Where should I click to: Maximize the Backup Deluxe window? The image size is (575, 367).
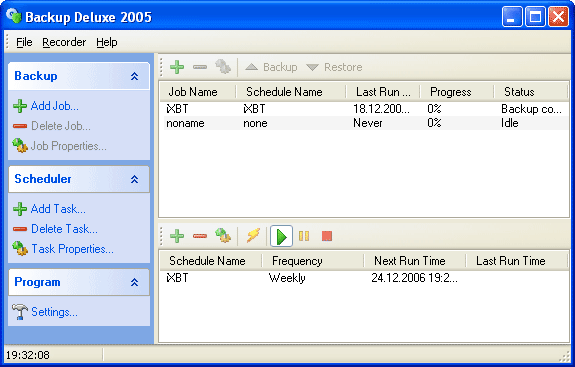[x=535, y=17]
